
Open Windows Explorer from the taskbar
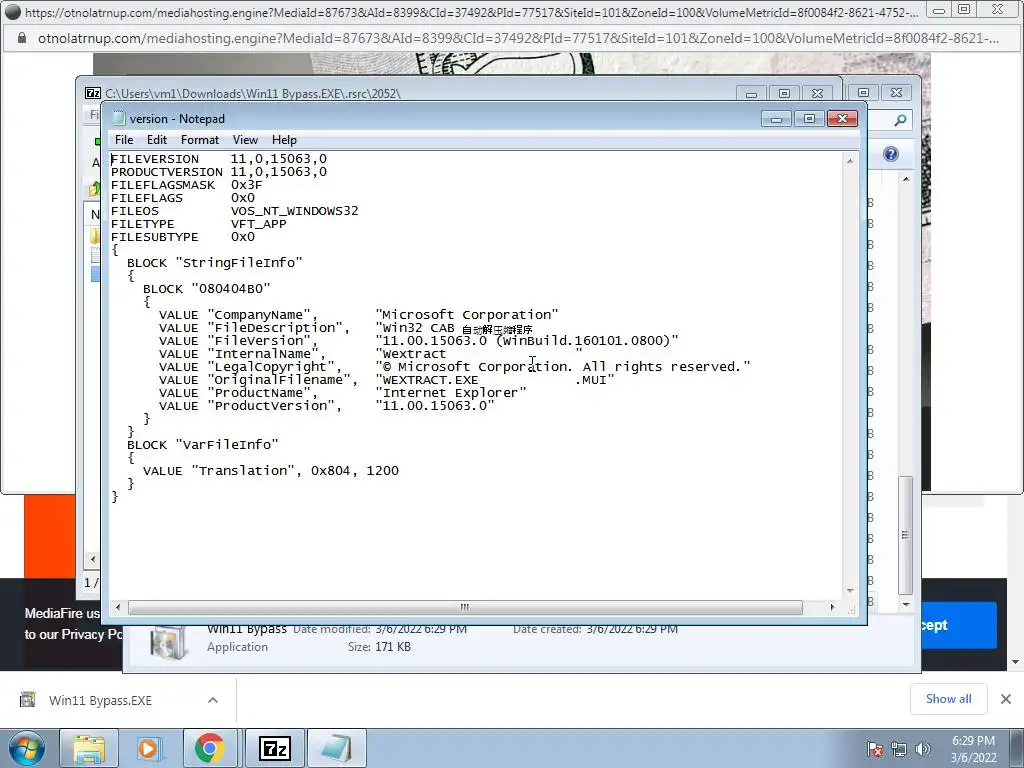click(x=89, y=748)
